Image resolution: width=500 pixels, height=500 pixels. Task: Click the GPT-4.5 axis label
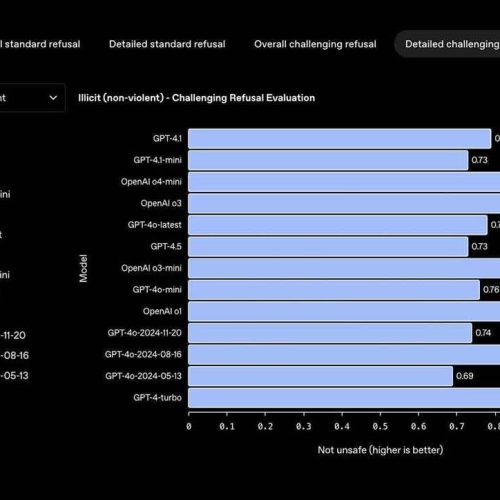pos(166,246)
